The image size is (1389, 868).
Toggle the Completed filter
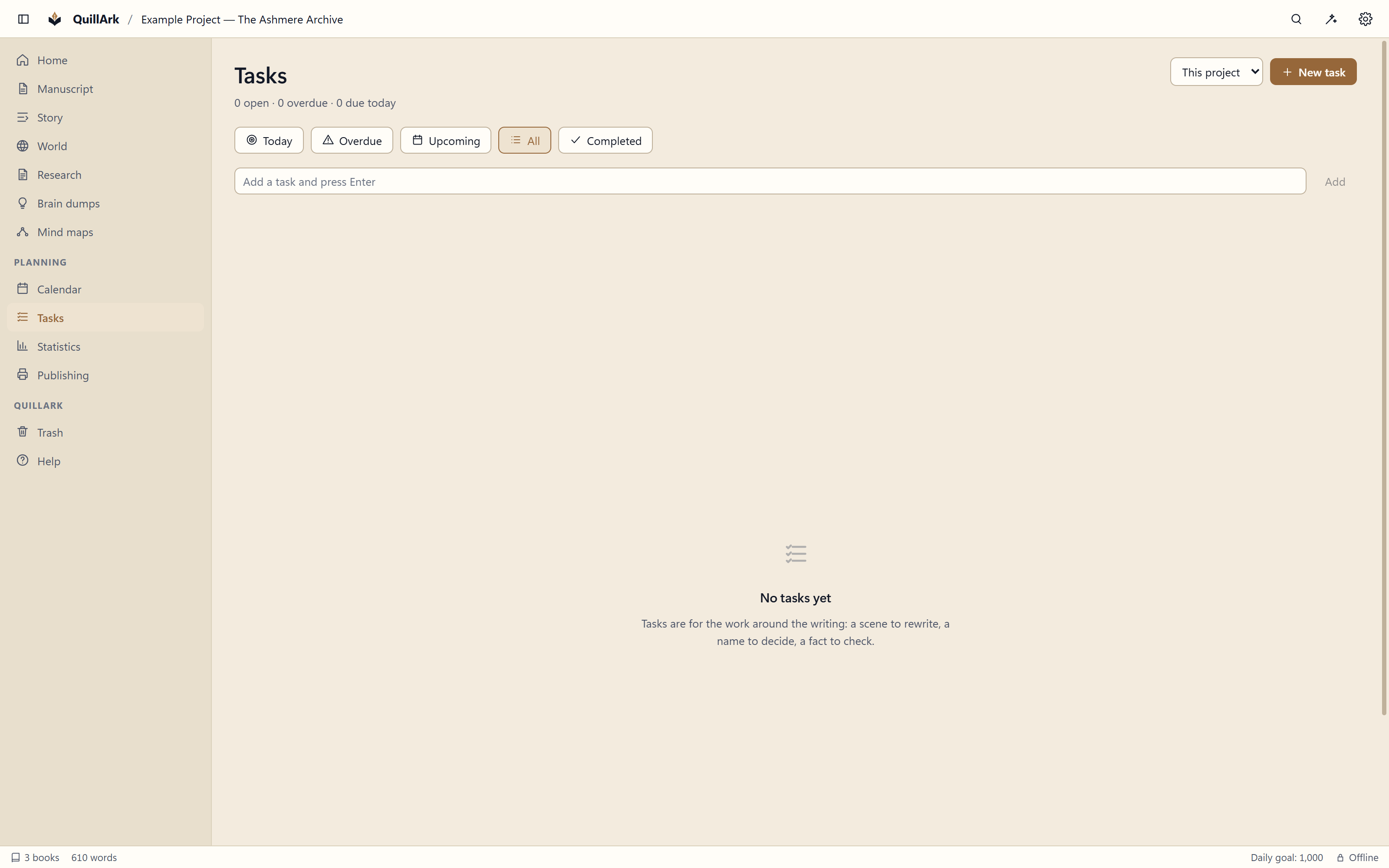click(605, 141)
